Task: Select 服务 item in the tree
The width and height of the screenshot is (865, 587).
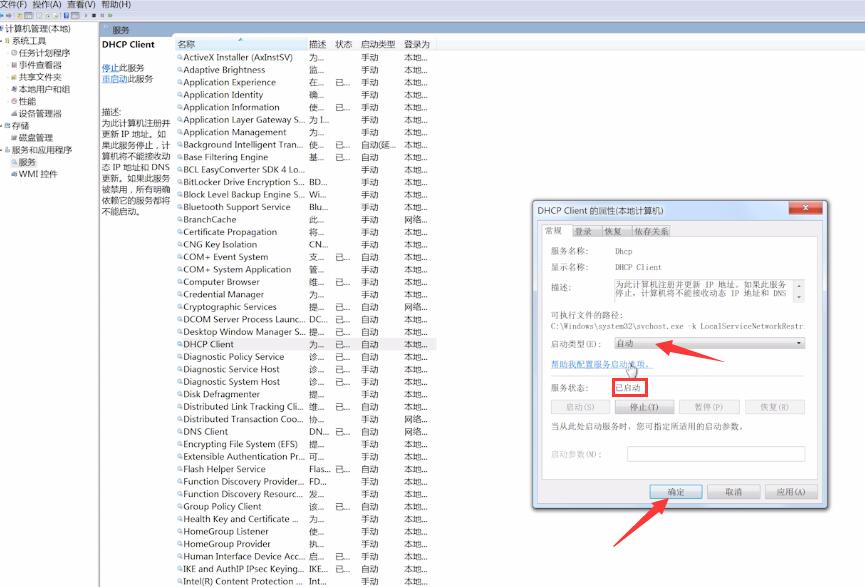Action: [x=27, y=162]
